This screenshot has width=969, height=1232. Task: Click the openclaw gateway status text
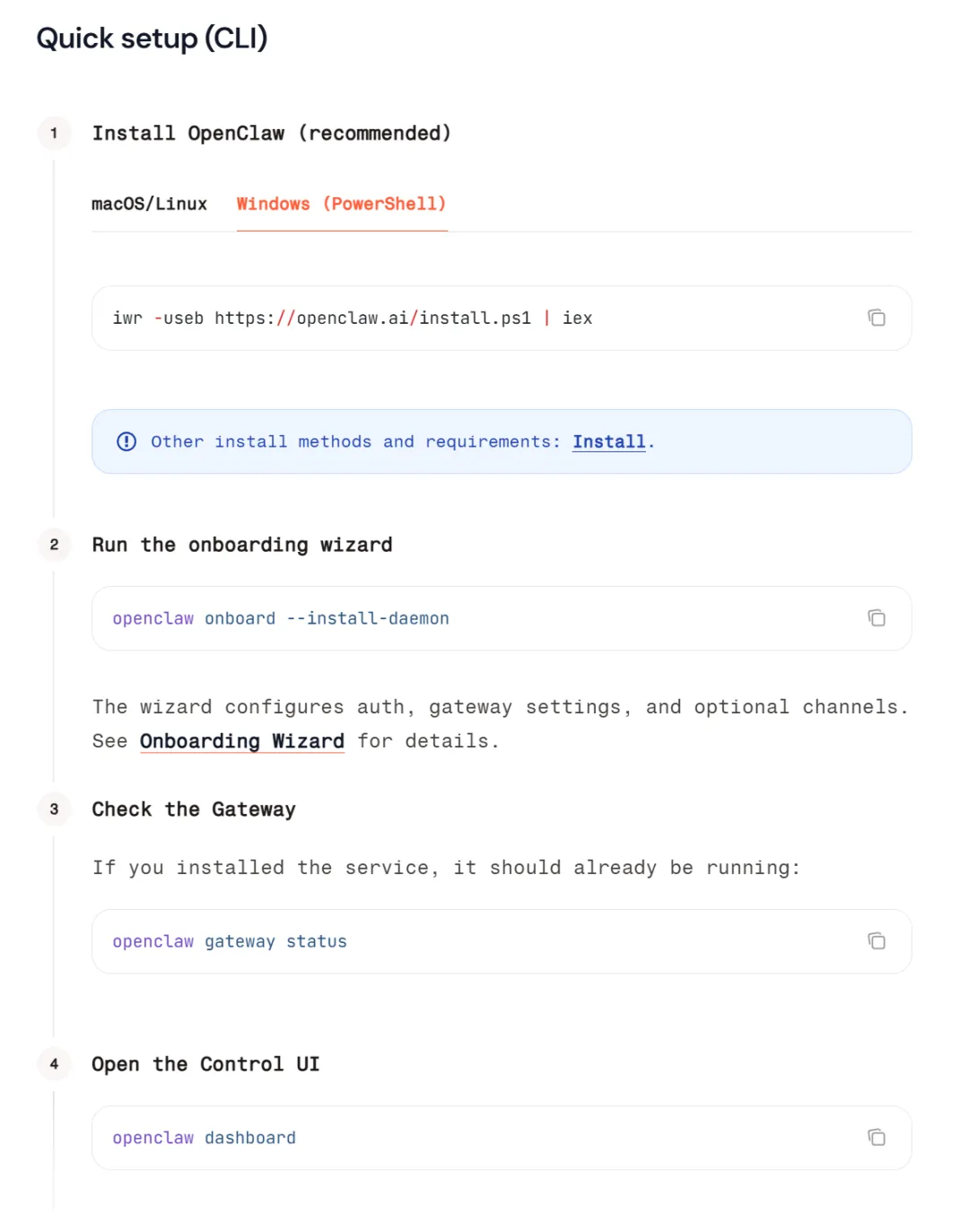tap(229, 942)
